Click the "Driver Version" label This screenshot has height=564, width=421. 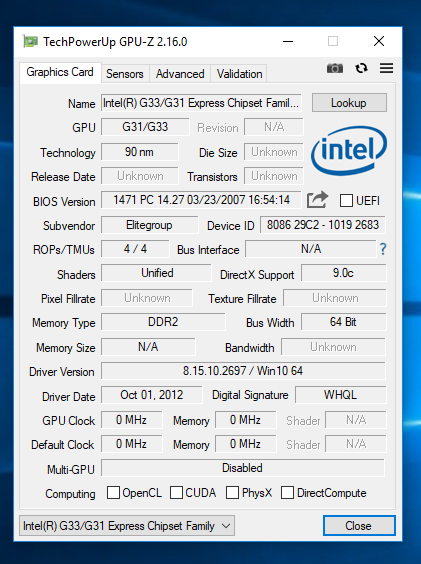point(62,372)
